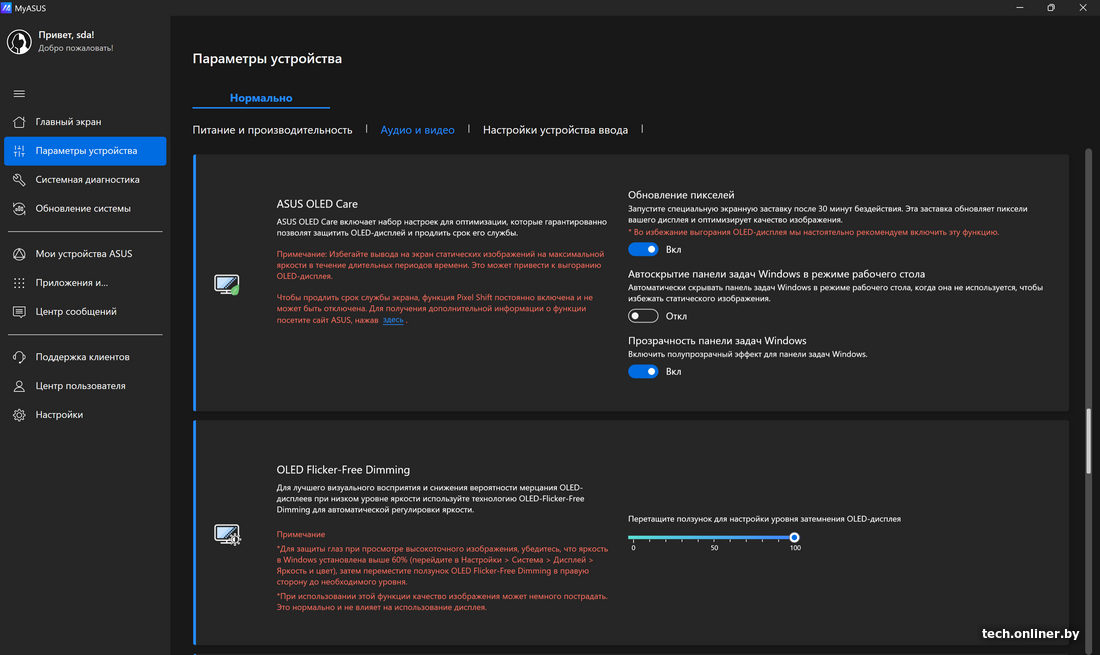Select the Нормально tab
The width and height of the screenshot is (1100, 655).
(261, 97)
